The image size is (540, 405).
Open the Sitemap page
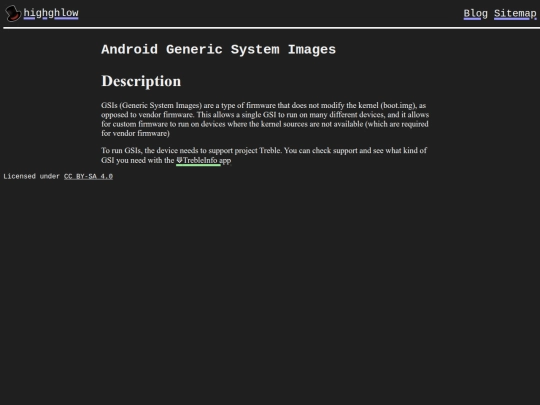tap(515, 14)
